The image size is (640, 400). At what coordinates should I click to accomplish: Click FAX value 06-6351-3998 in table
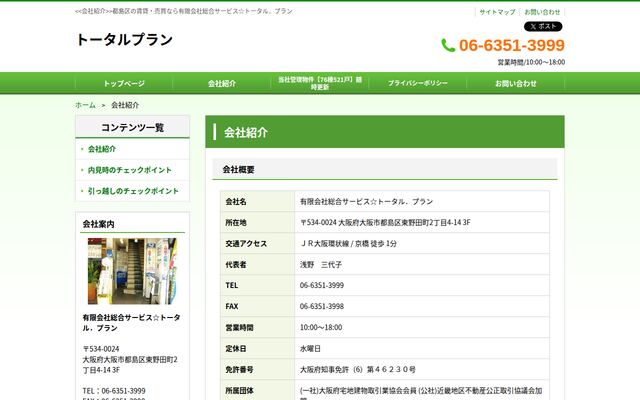click(322, 306)
